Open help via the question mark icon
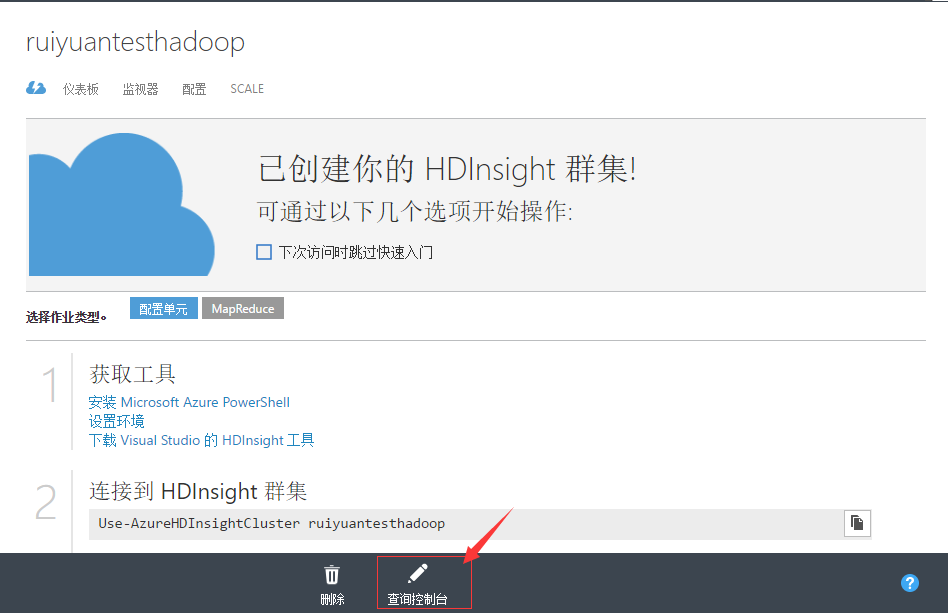 (909, 583)
